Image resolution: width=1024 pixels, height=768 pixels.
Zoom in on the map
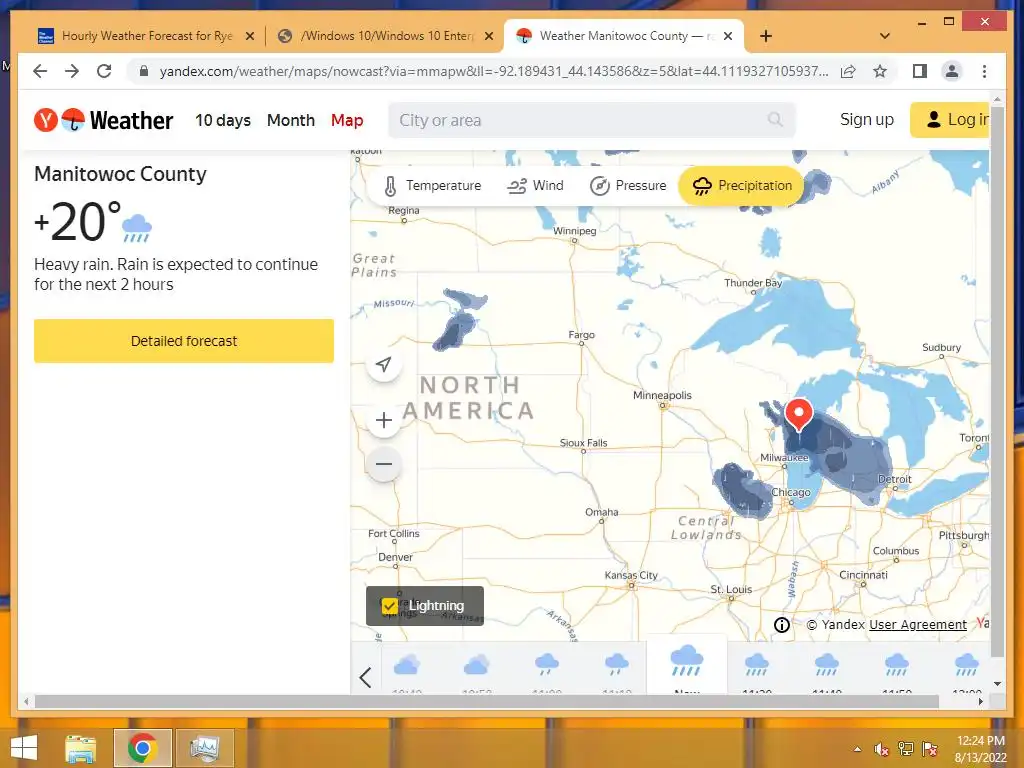click(x=384, y=420)
